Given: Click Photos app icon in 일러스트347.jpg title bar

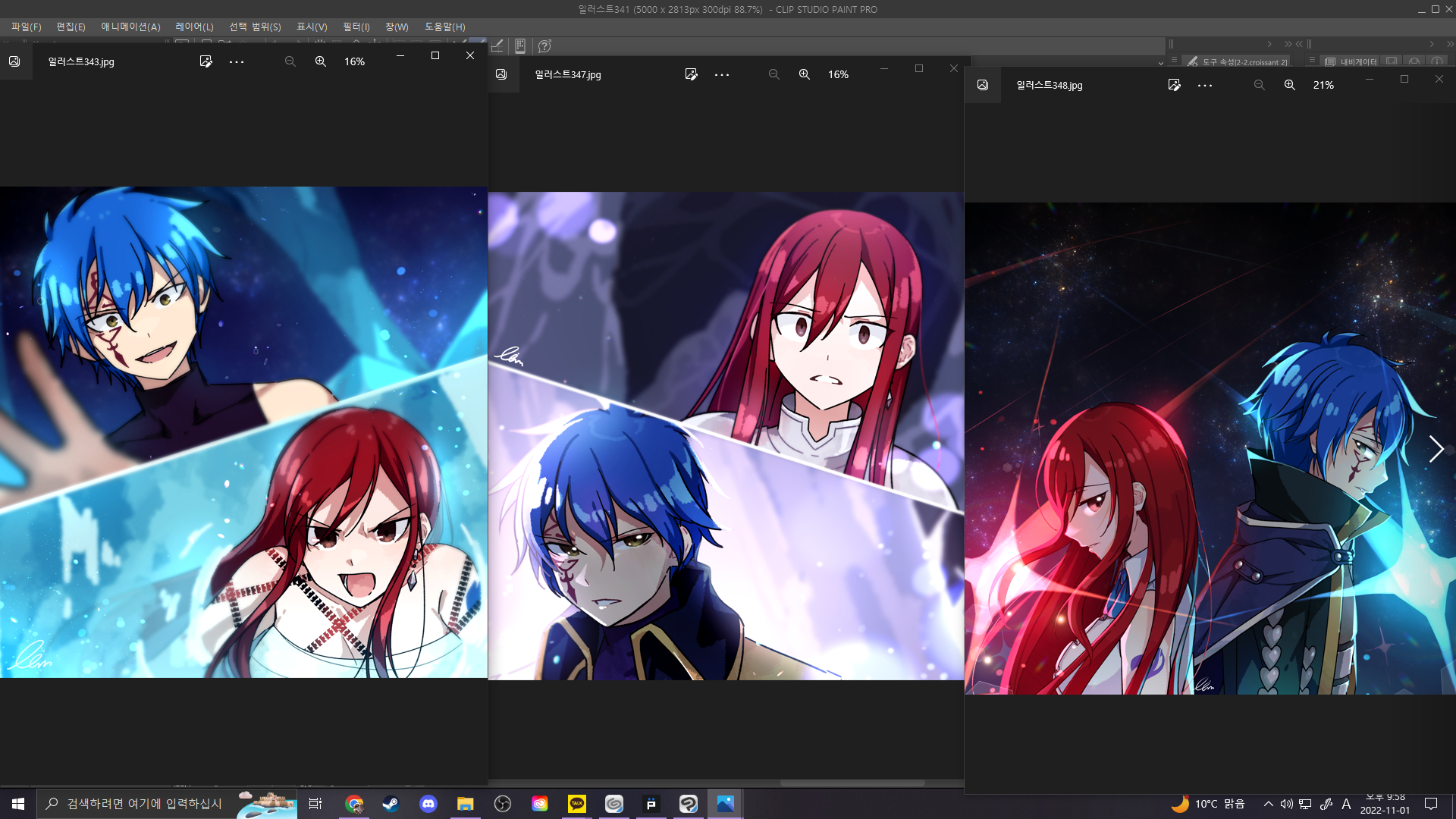Looking at the screenshot, I should [501, 74].
